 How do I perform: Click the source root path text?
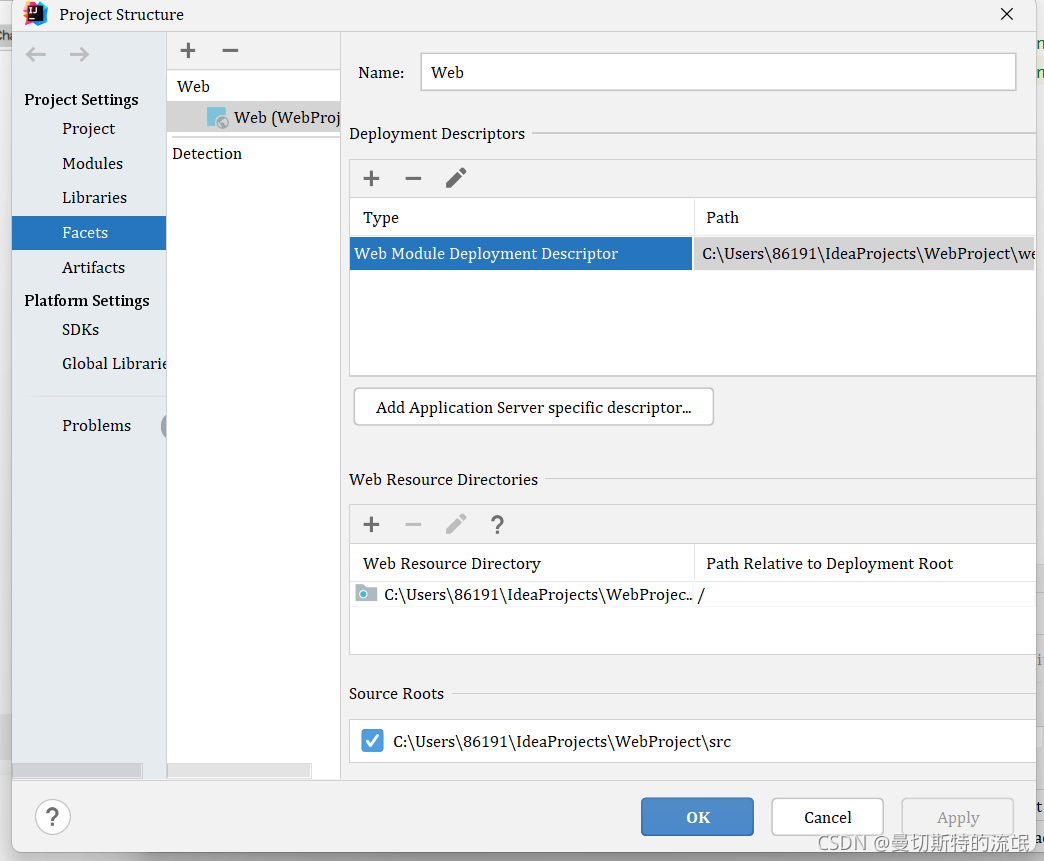click(562, 741)
